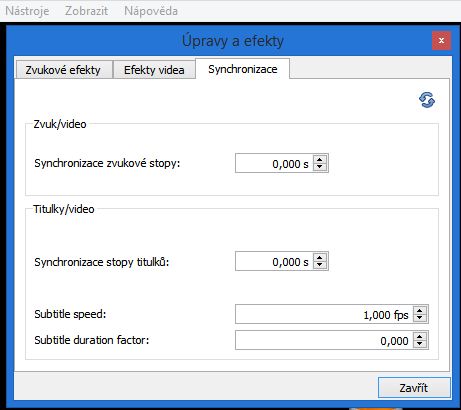
Task: Close the Úpravy a efekty dialog
Action: [441, 41]
